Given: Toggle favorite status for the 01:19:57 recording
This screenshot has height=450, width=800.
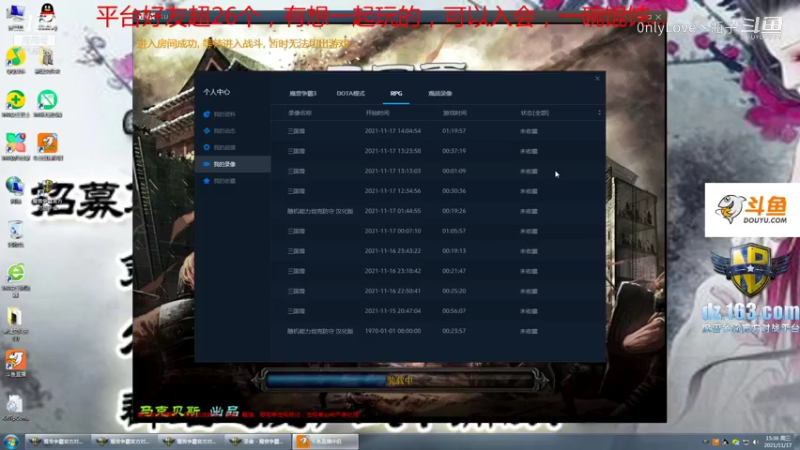Looking at the screenshot, I should (529, 131).
